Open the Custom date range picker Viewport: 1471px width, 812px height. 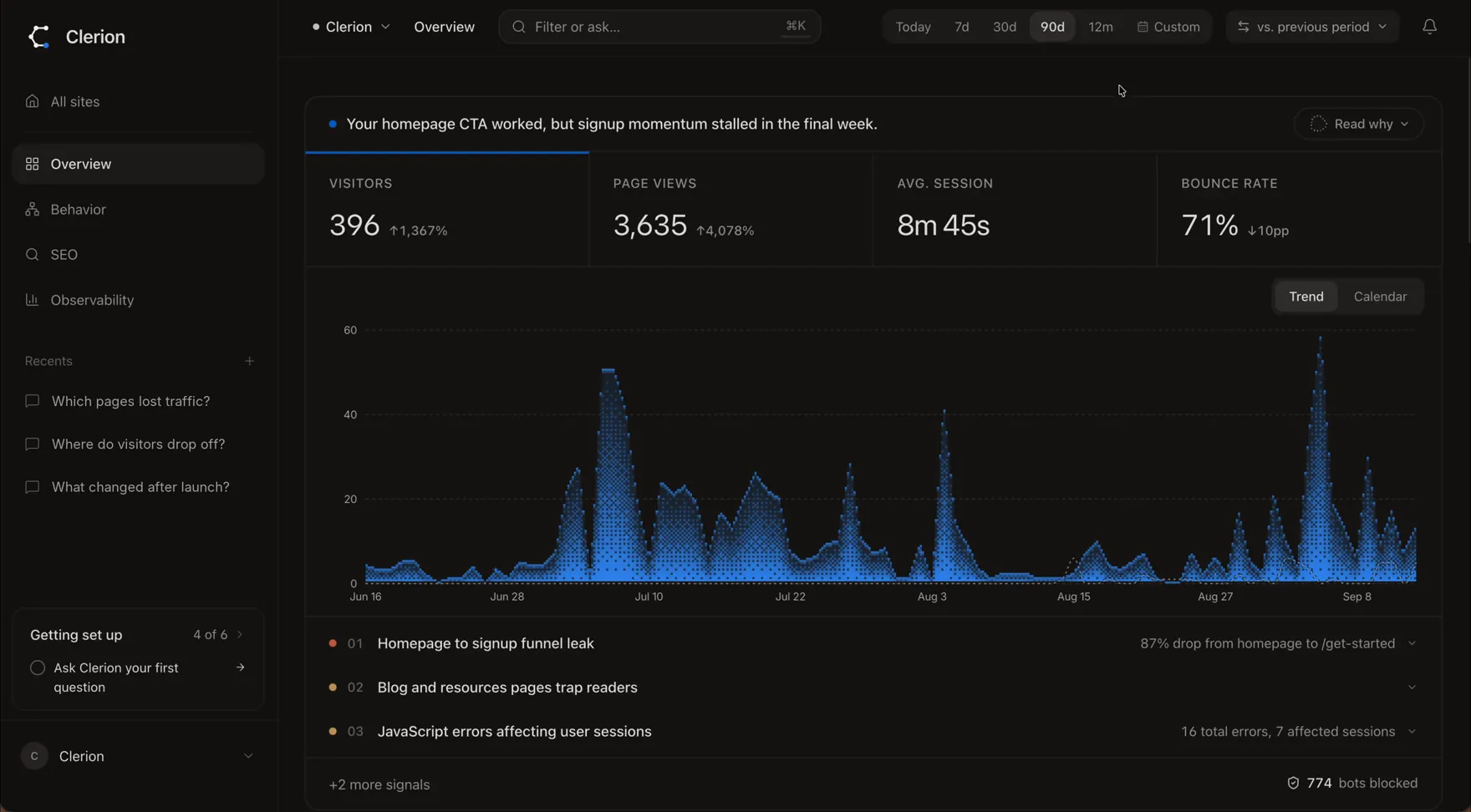1168,27
